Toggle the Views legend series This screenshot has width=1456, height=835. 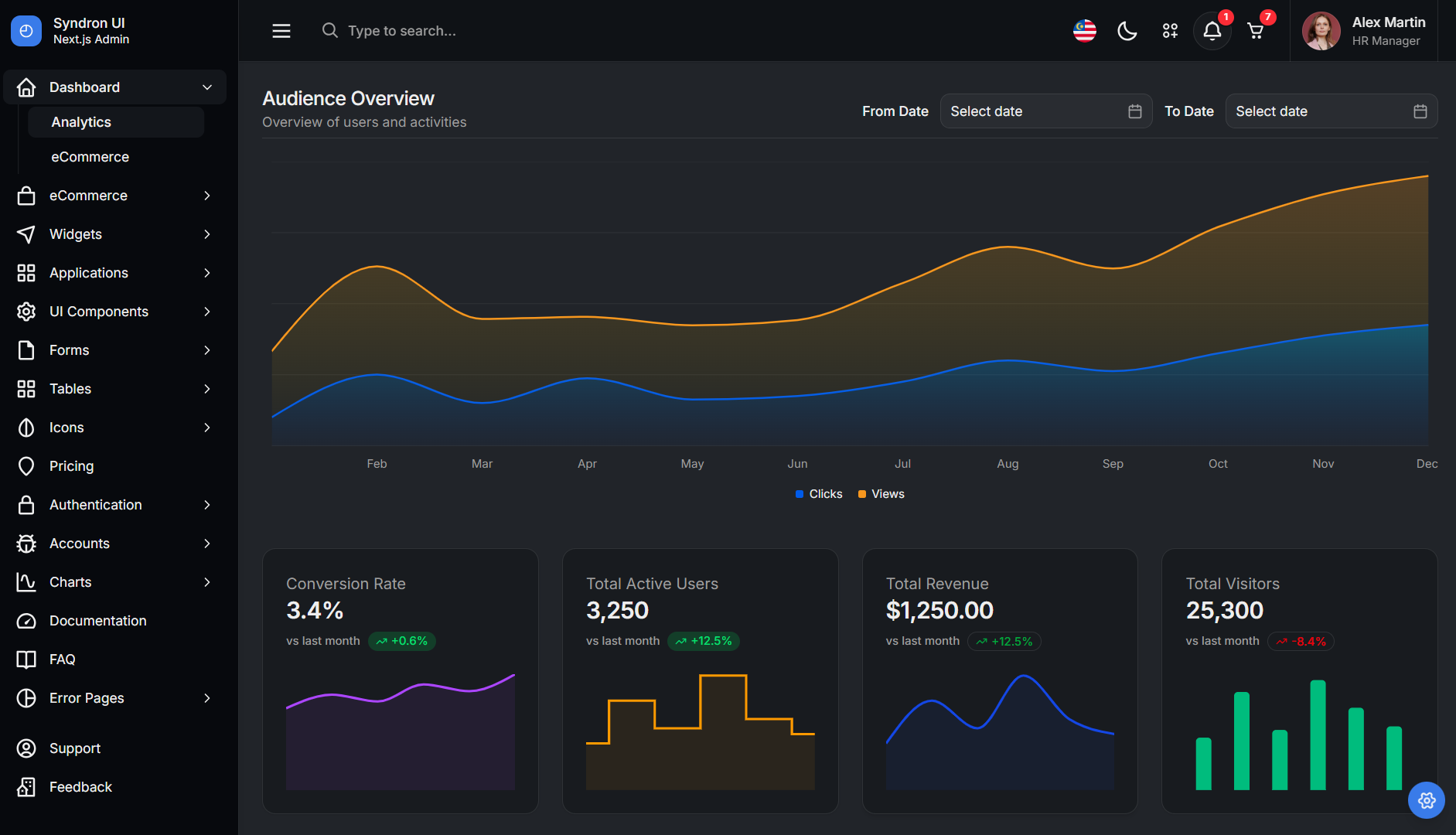(x=881, y=494)
